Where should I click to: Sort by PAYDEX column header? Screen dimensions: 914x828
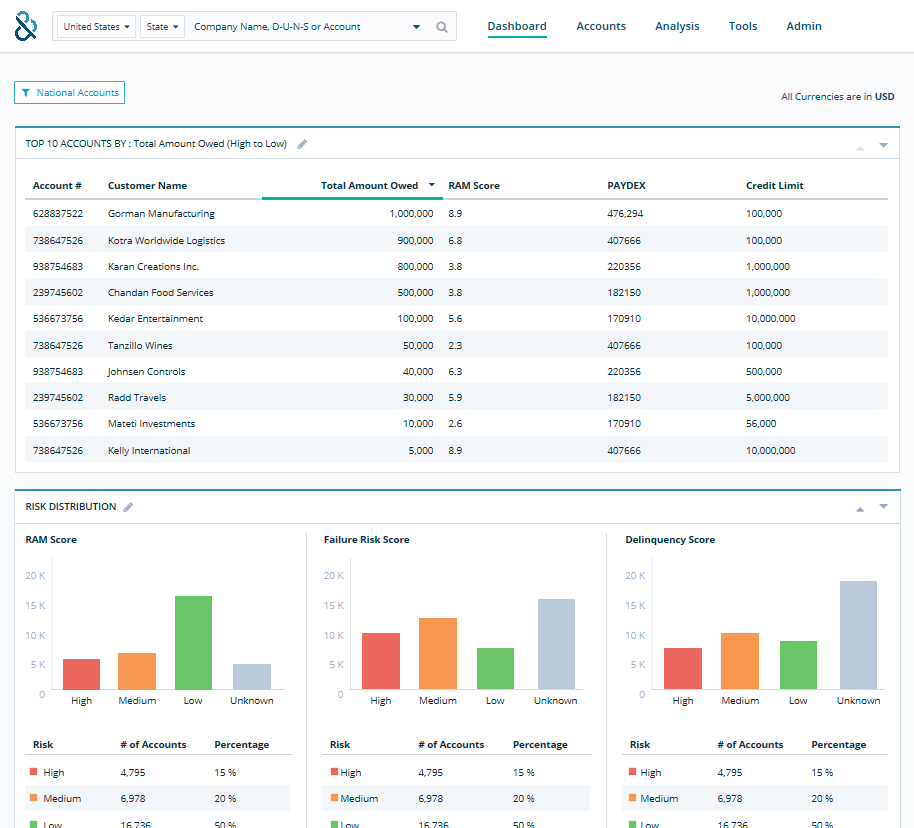pos(626,185)
